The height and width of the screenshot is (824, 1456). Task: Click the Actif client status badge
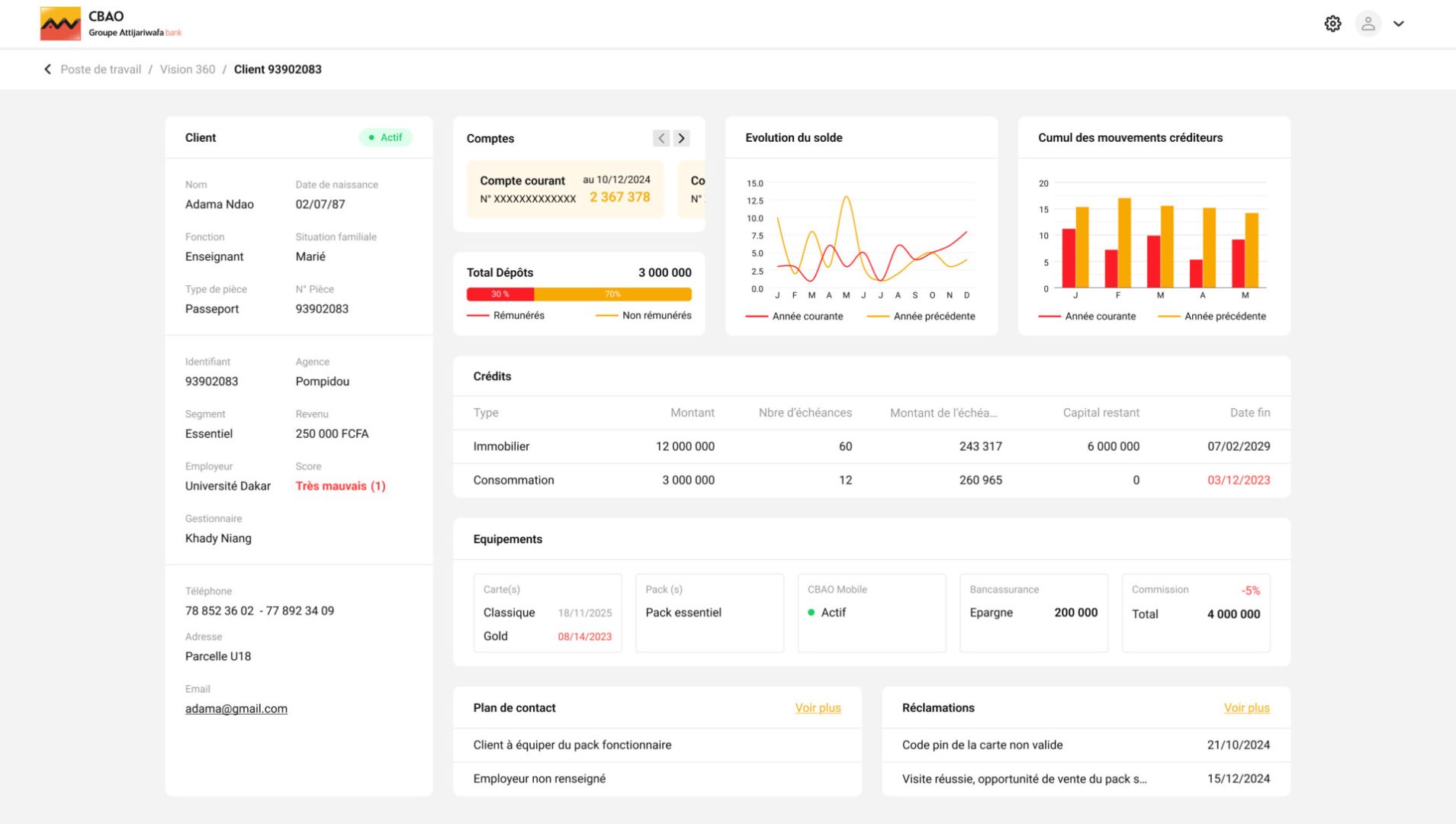[385, 137]
